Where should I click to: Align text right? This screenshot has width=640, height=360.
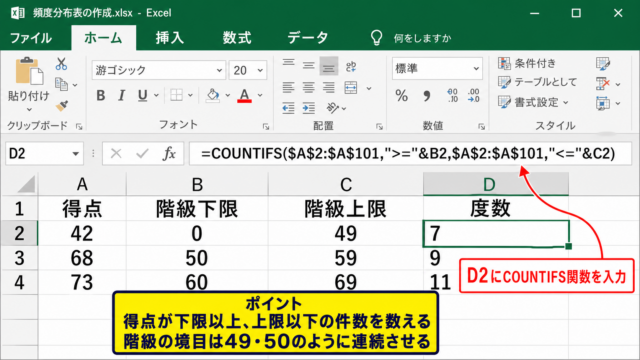coord(329,87)
